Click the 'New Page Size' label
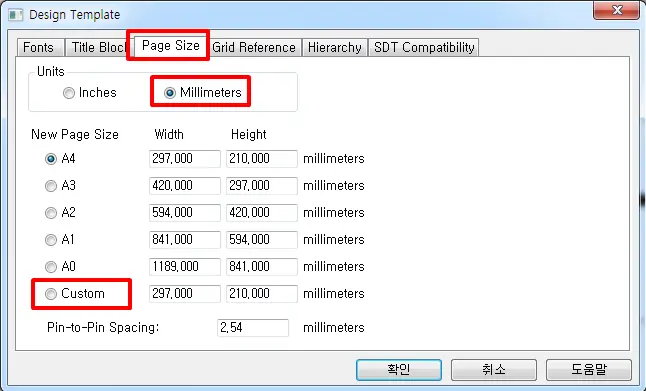The width and height of the screenshot is (646, 391). click(75, 135)
